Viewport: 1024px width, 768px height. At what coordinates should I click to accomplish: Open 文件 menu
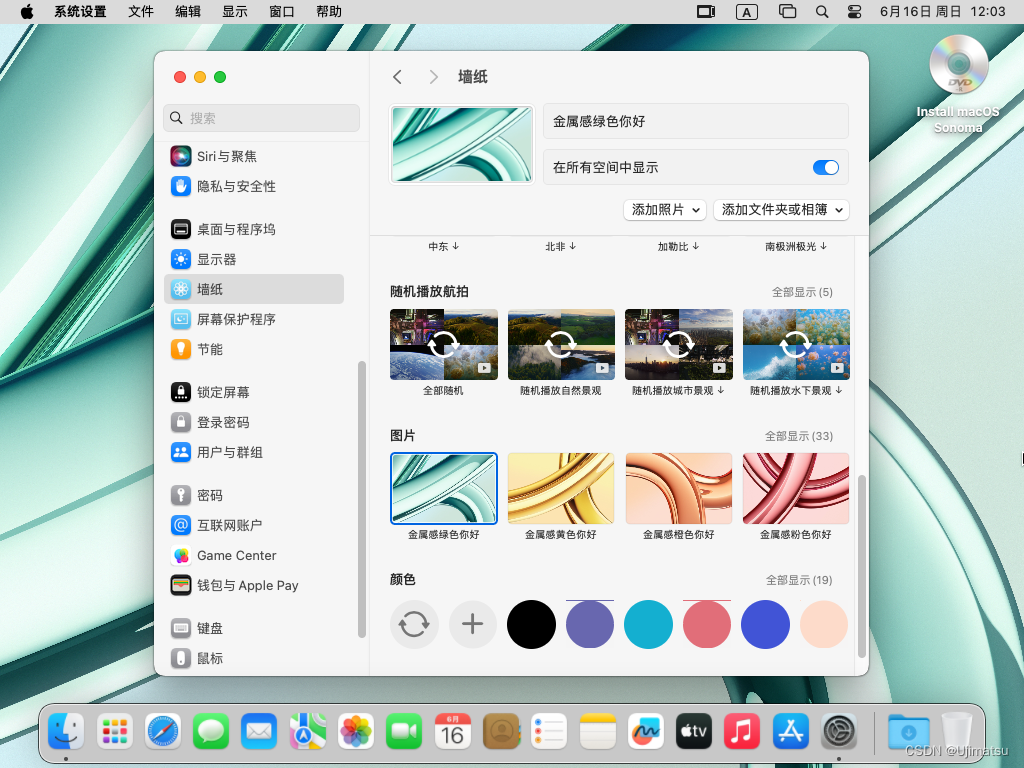pyautogui.click(x=141, y=12)
